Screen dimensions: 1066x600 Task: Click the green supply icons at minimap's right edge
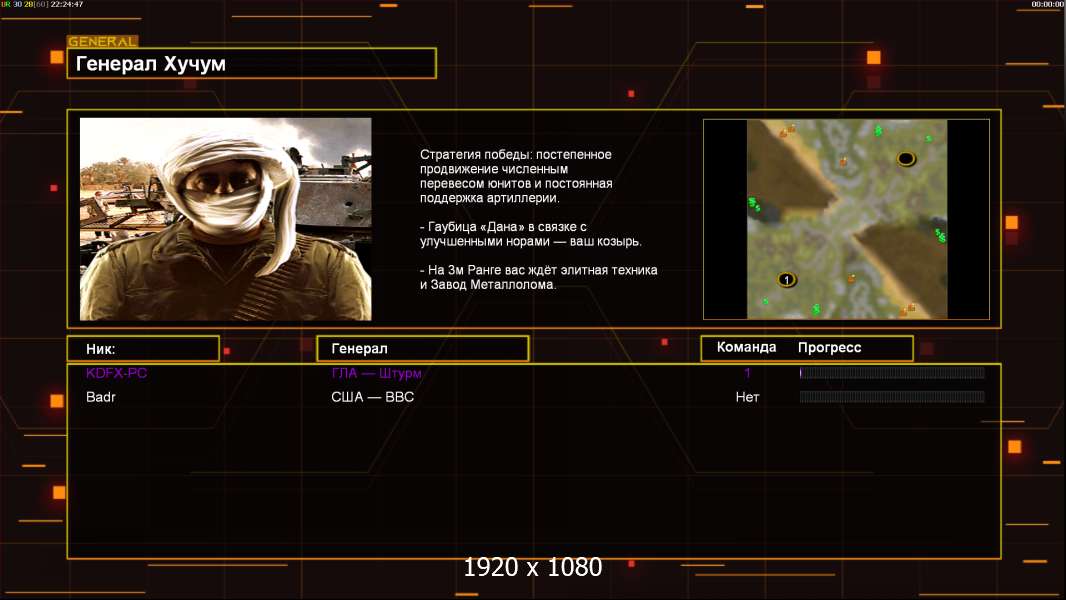(940, 235)
